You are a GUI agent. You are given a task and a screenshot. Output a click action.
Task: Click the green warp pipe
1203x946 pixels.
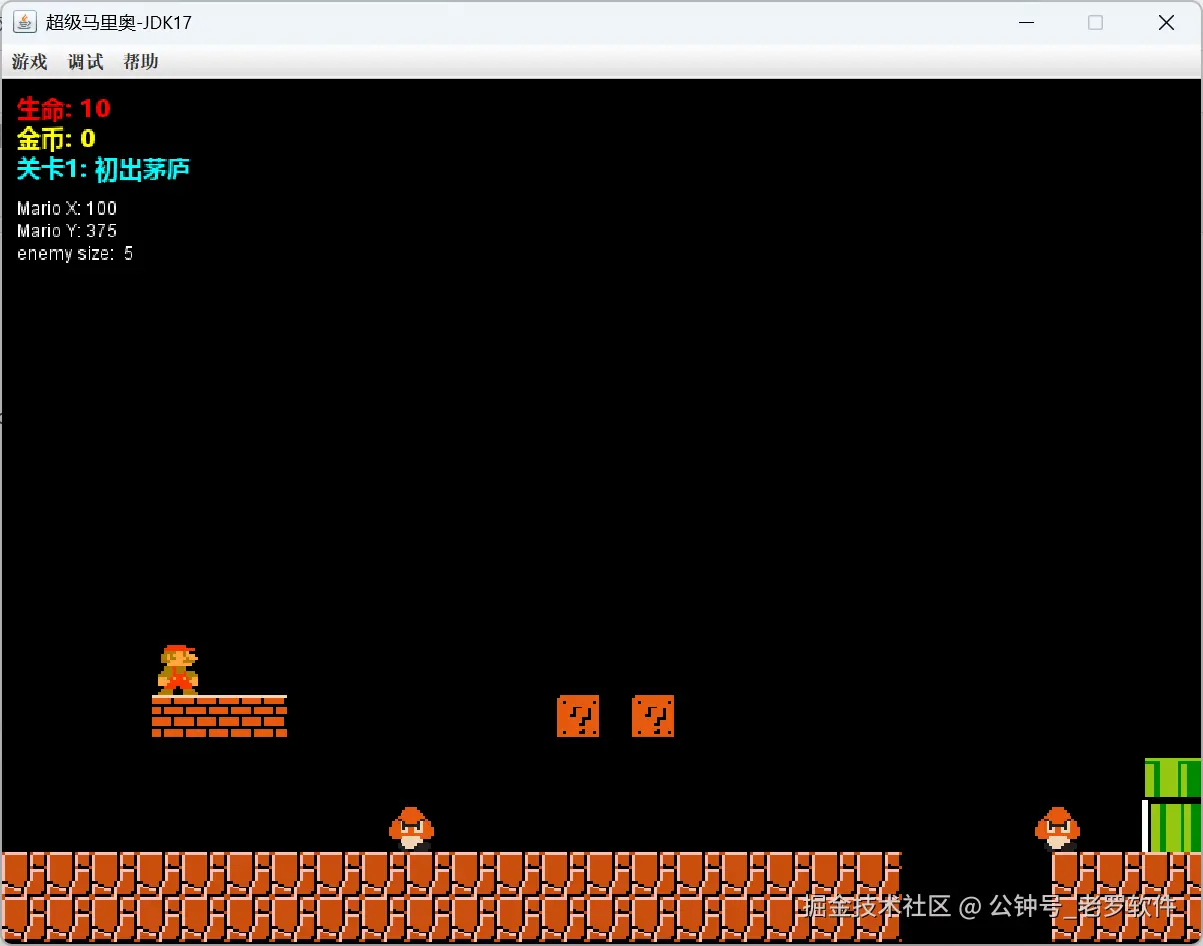point(1173,805)
